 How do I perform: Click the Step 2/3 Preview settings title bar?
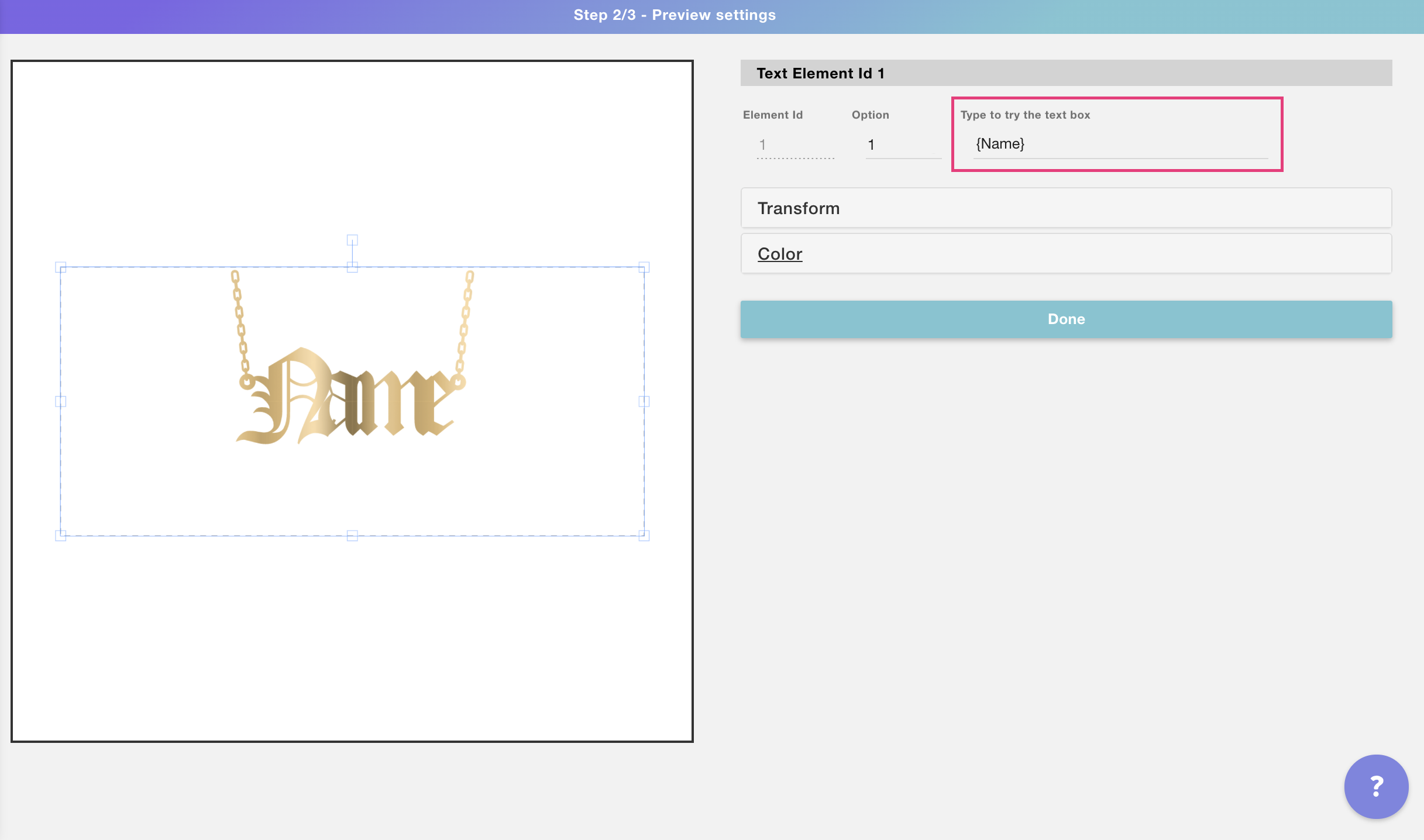[674, 15]
